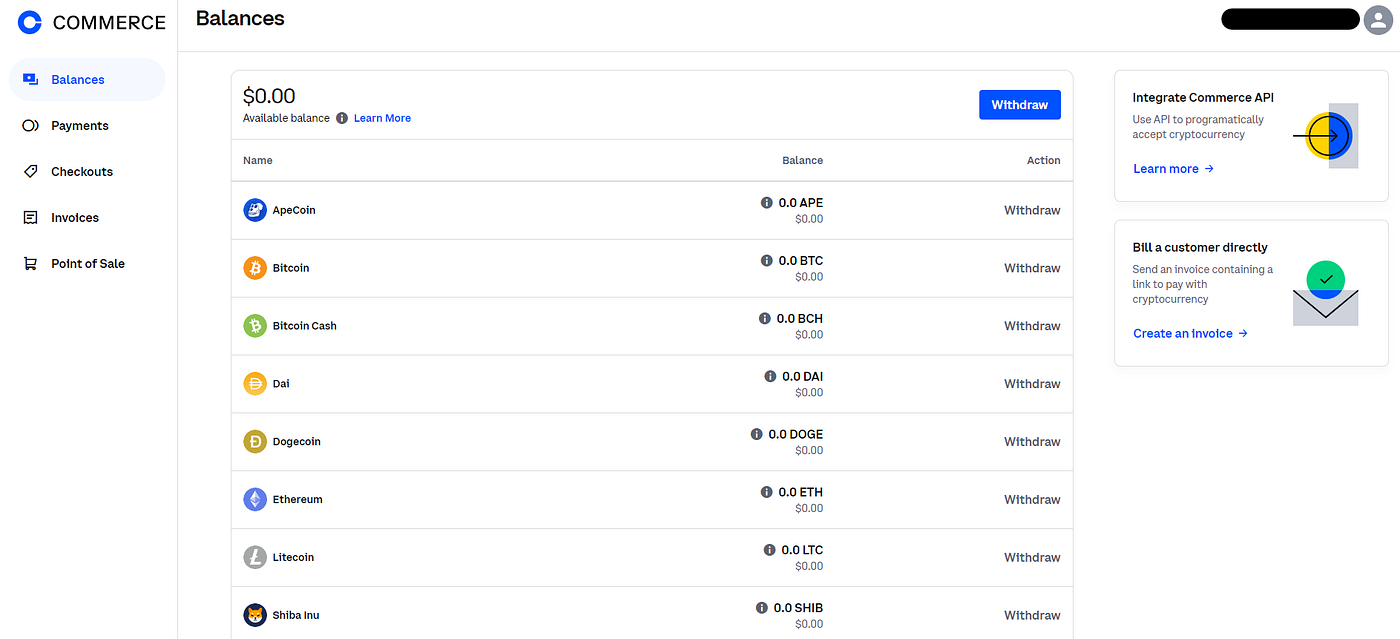
Task: Withdraw from the Shiba Inu row
Action: (1032, 616)
